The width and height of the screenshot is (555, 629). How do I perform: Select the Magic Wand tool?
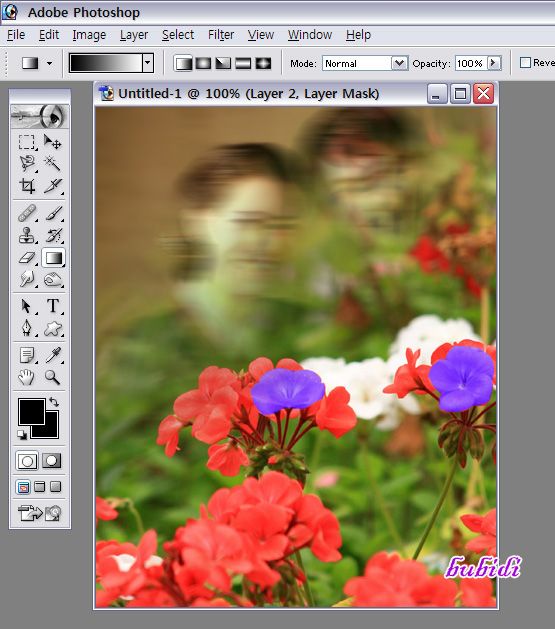[x=53, y=163]
